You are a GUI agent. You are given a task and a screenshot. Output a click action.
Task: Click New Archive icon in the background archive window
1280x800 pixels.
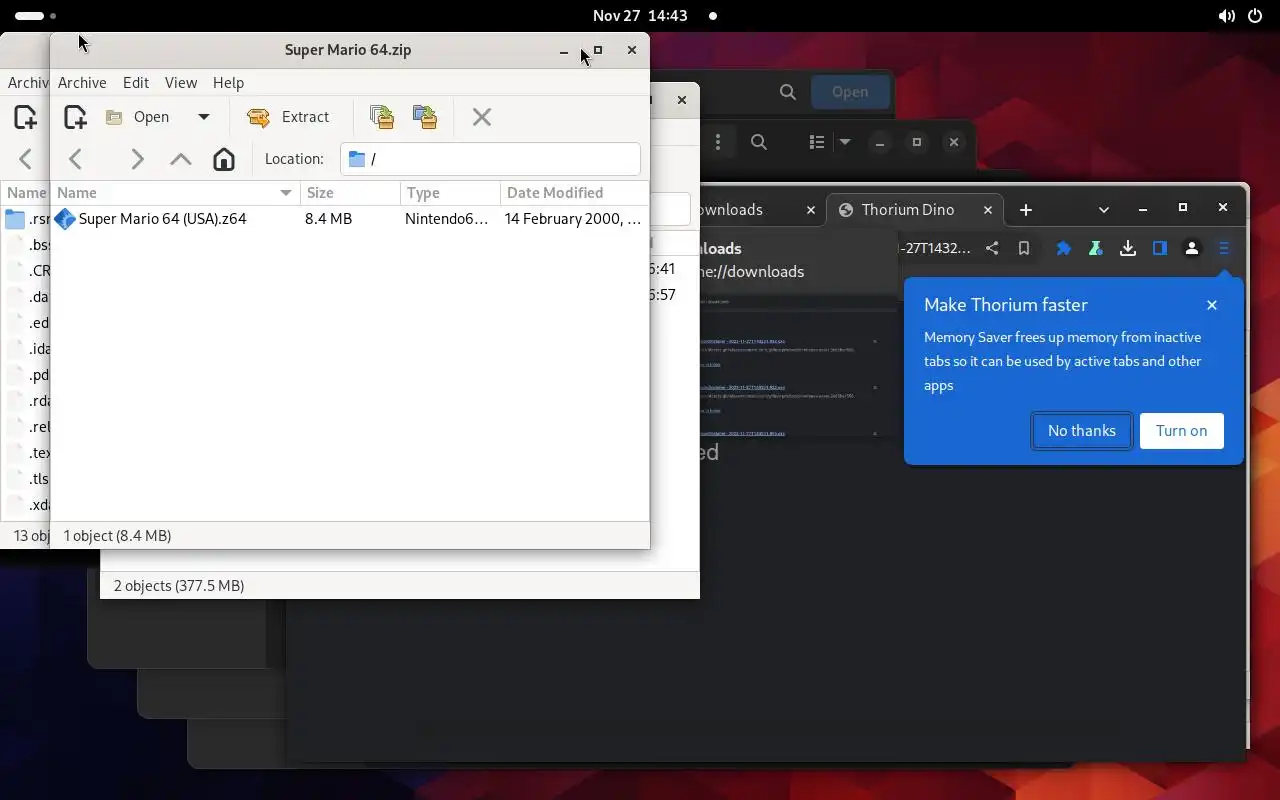pyautogui.click(x=25, y=117)
